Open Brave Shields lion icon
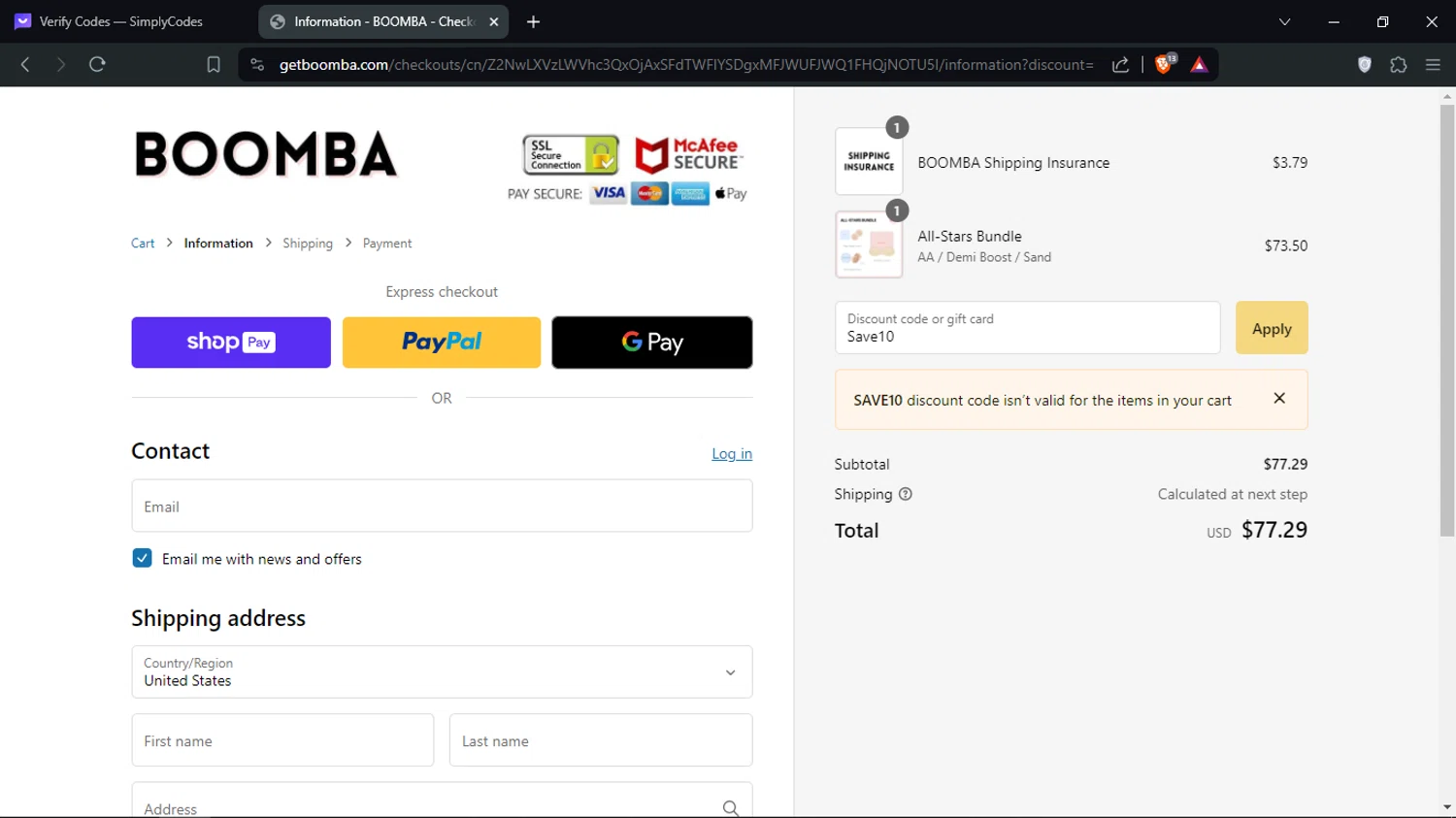 pos(1164,64)
